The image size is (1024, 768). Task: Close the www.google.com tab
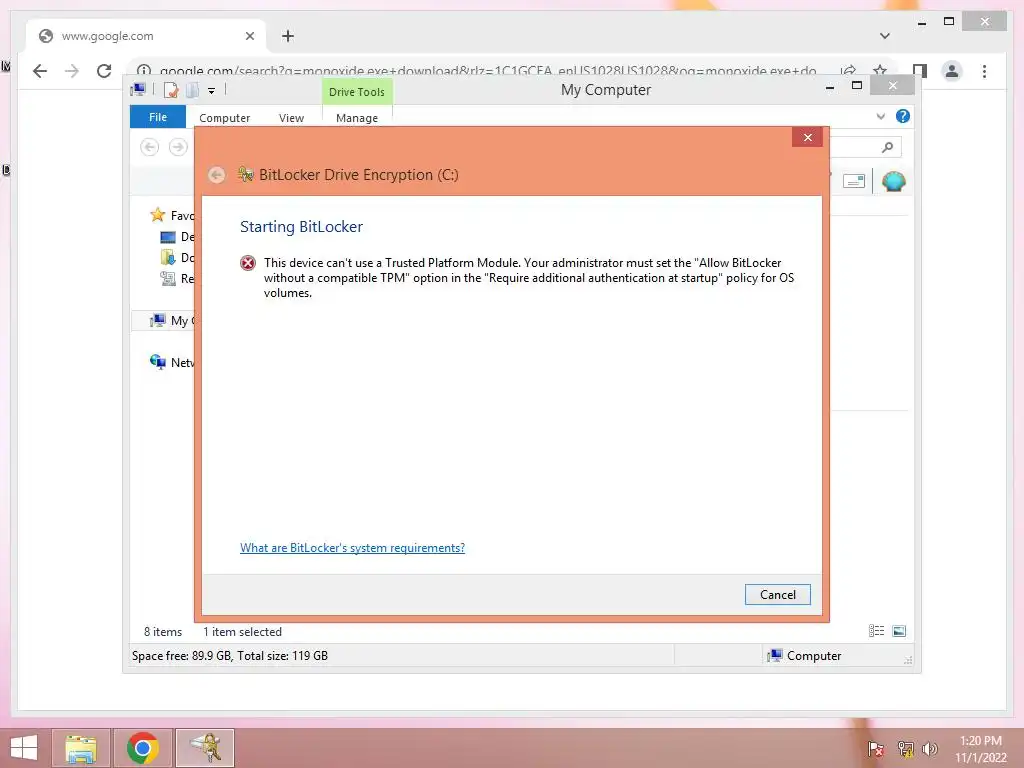(249, 37)
